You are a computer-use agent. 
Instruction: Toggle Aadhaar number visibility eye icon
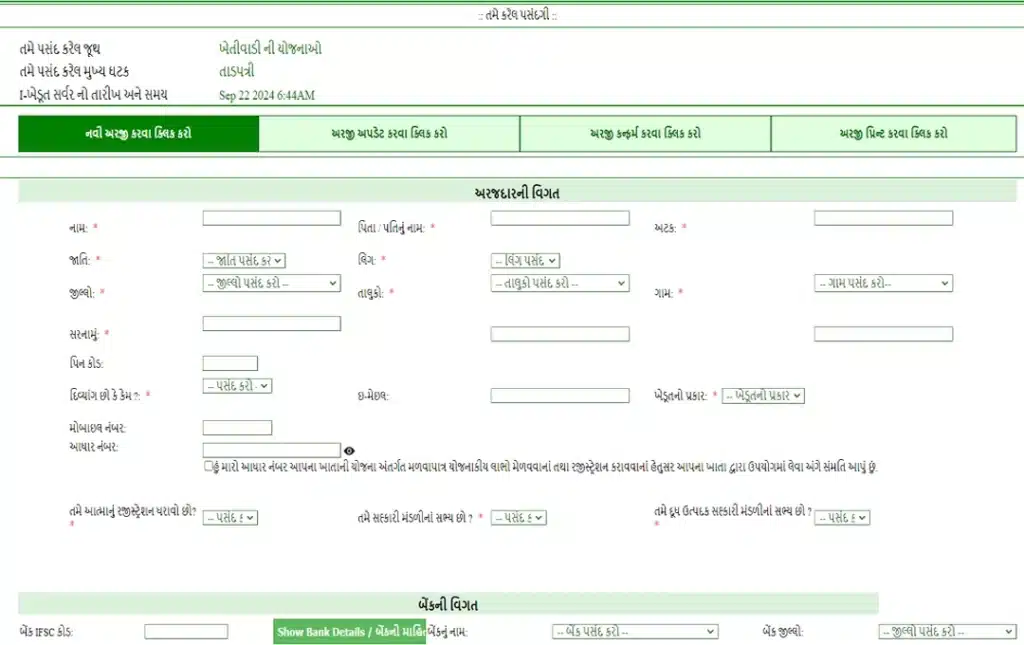point(350,450)
